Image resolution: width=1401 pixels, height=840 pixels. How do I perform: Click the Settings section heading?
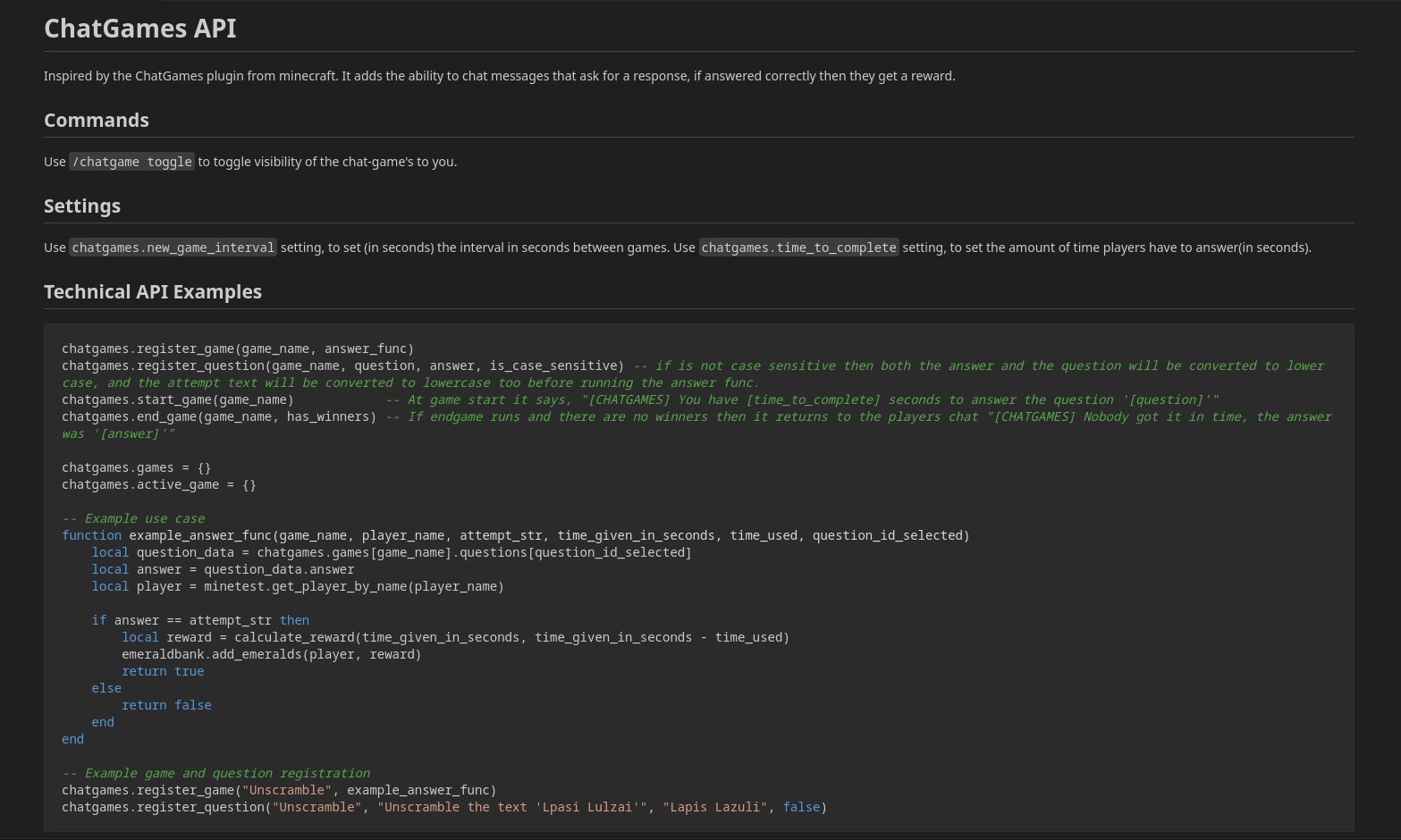click(82, 206)
